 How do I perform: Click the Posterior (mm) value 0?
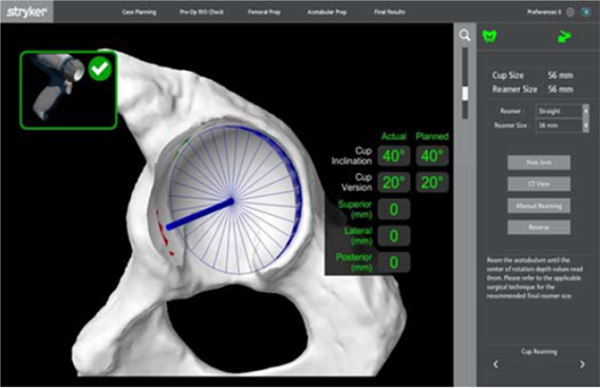394,262
